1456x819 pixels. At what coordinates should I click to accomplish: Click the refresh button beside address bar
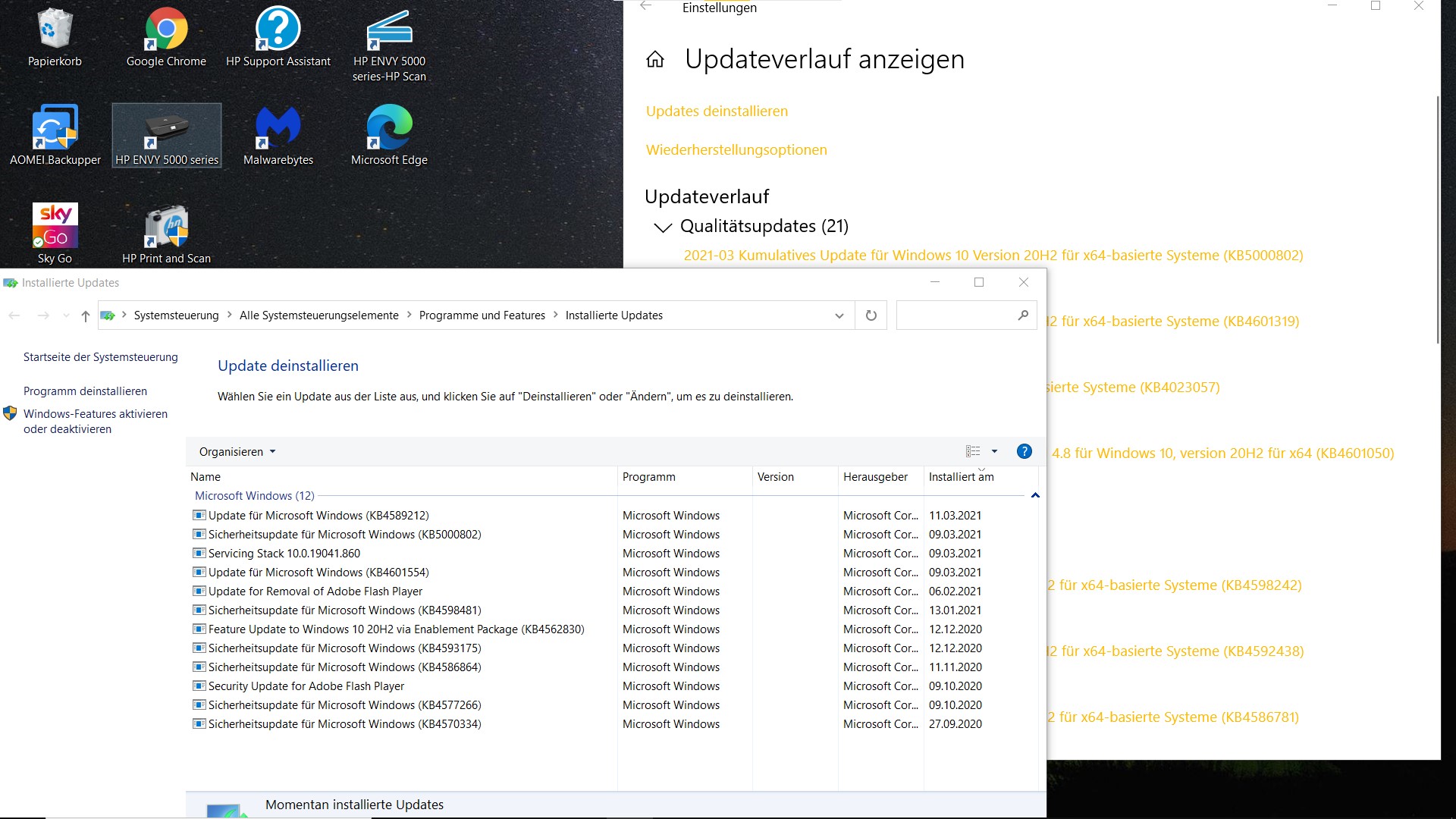click(871, 315)
